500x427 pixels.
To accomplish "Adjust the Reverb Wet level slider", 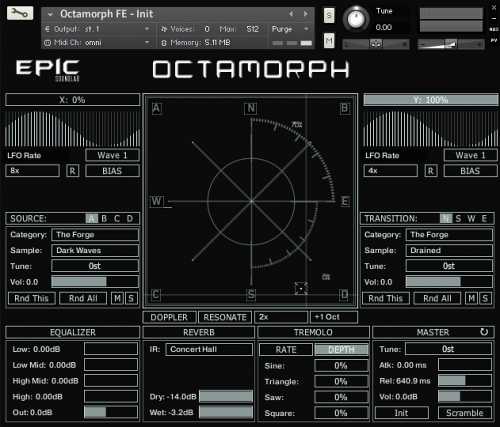I will [x=226, y=412].
